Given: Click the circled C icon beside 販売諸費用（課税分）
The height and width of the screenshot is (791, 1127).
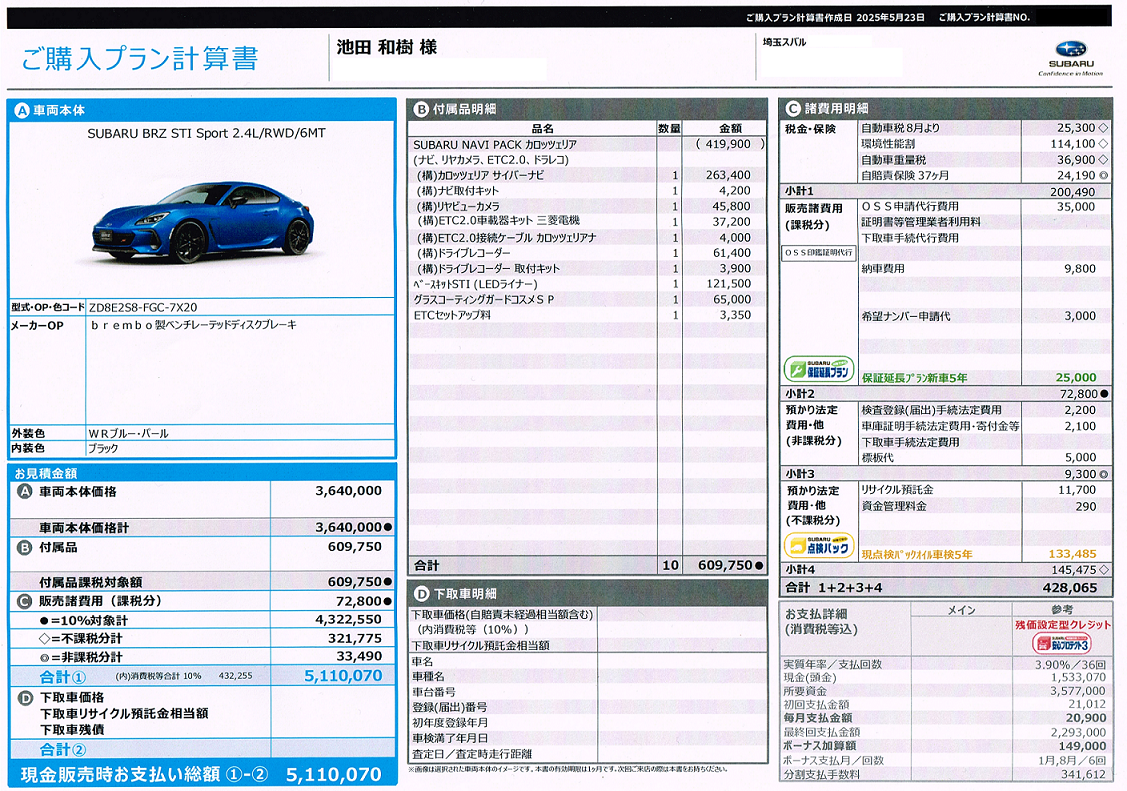Looking at the screenshot, I should pos(25,601).
